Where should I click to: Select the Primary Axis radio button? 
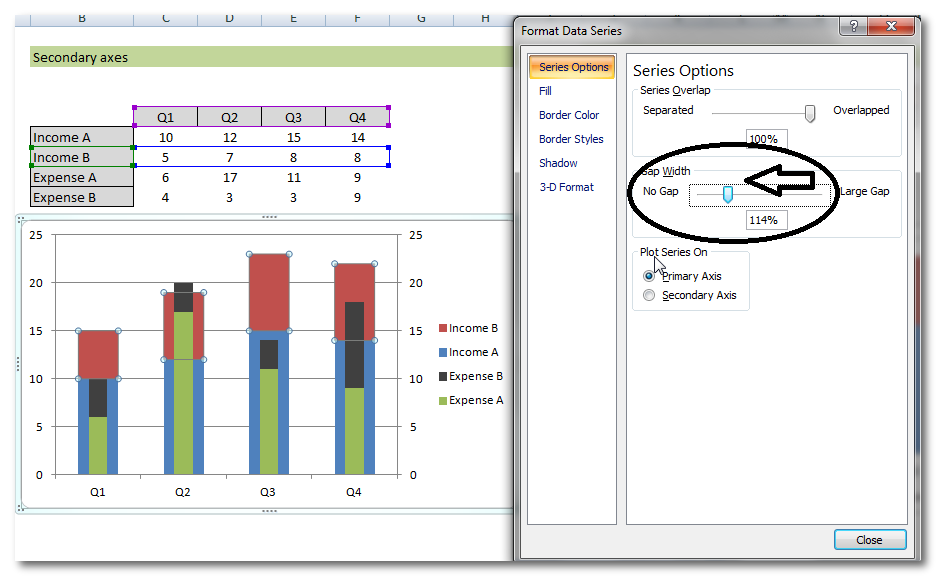tap(650, 276)
